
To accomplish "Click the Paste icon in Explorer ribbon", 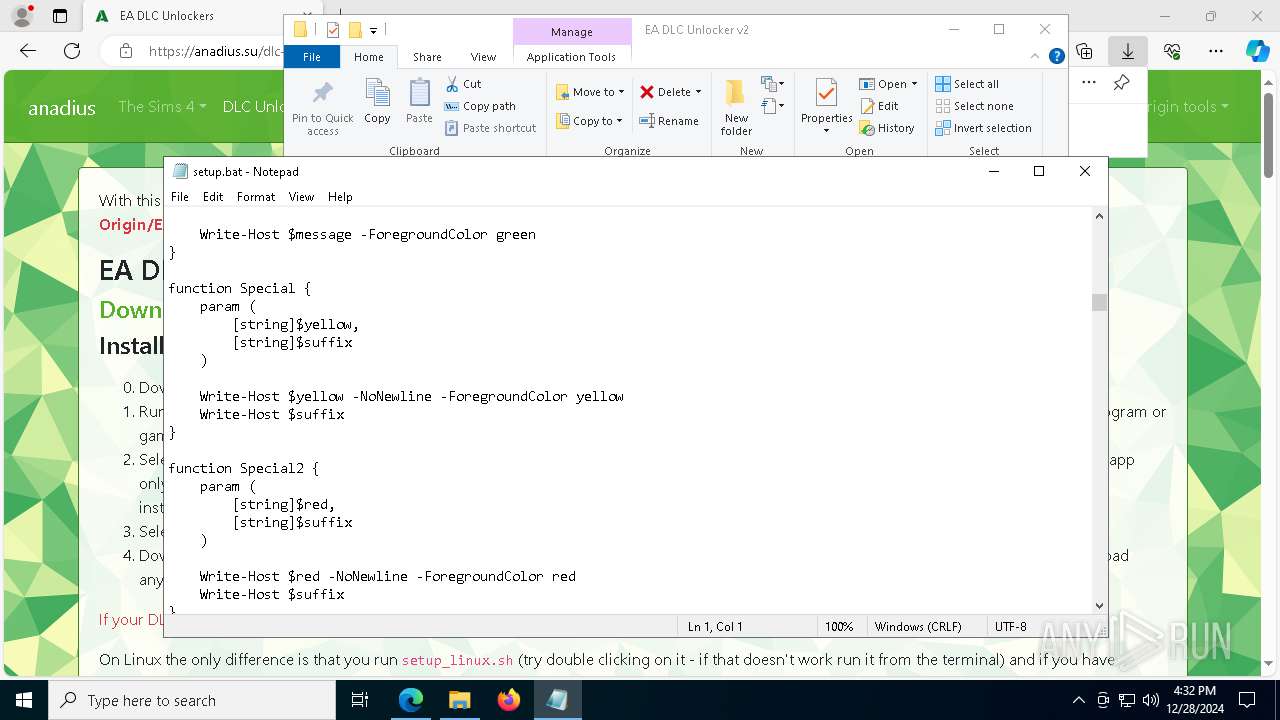I will 419,101.
